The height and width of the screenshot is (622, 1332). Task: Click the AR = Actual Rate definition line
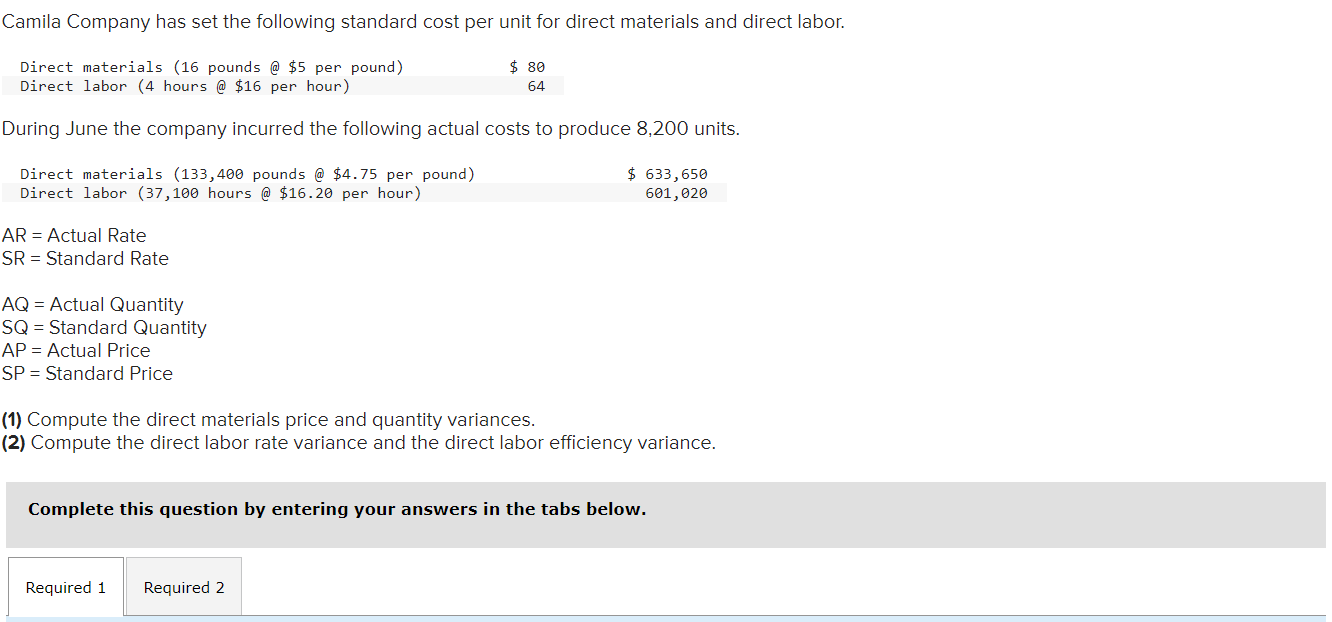click(x=74, y=235)
